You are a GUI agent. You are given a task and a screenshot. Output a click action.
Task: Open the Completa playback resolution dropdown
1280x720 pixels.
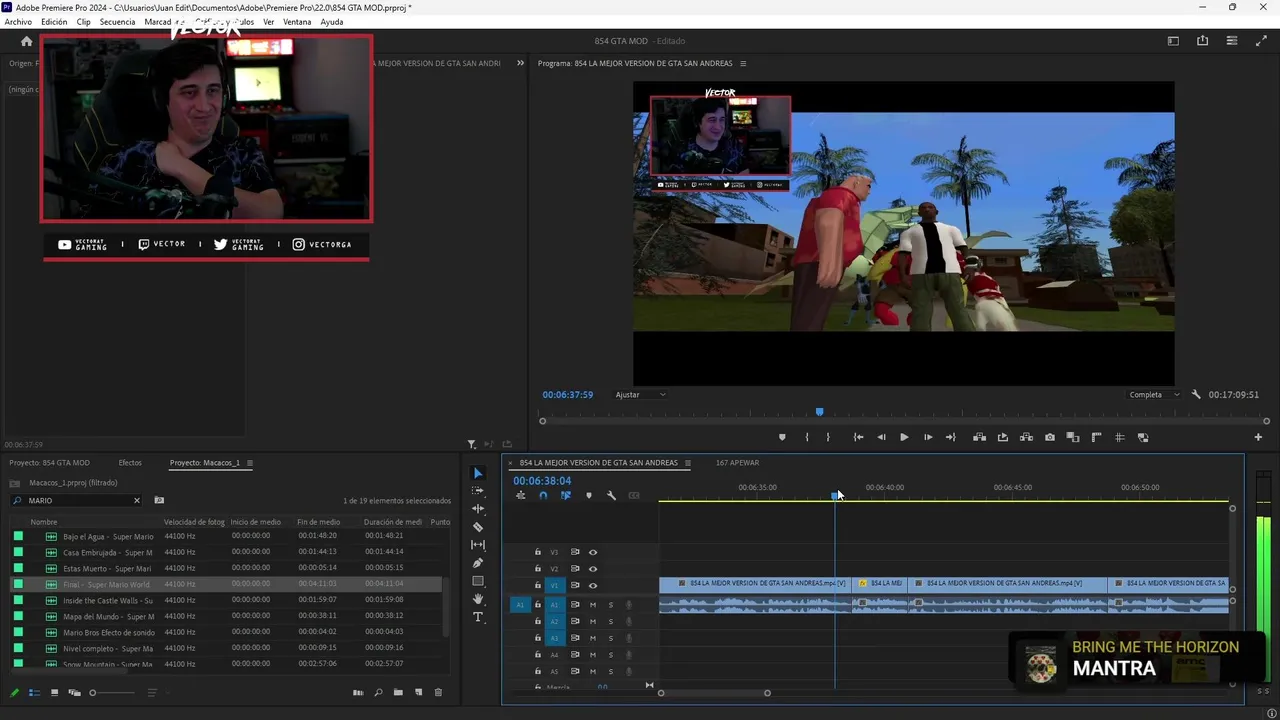pos(1153,395)
